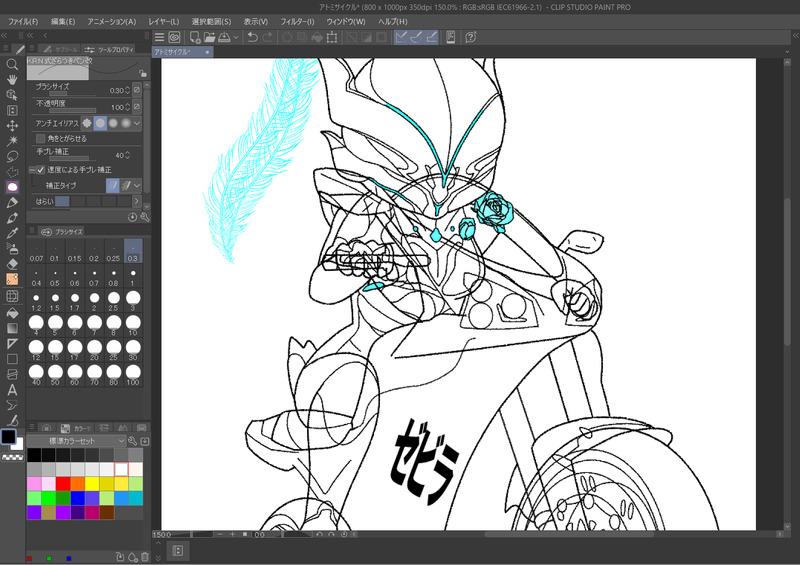This screenshot has width=800, height=565.
Task: Open the 編集(E) menu
Action: click(63, 21)
